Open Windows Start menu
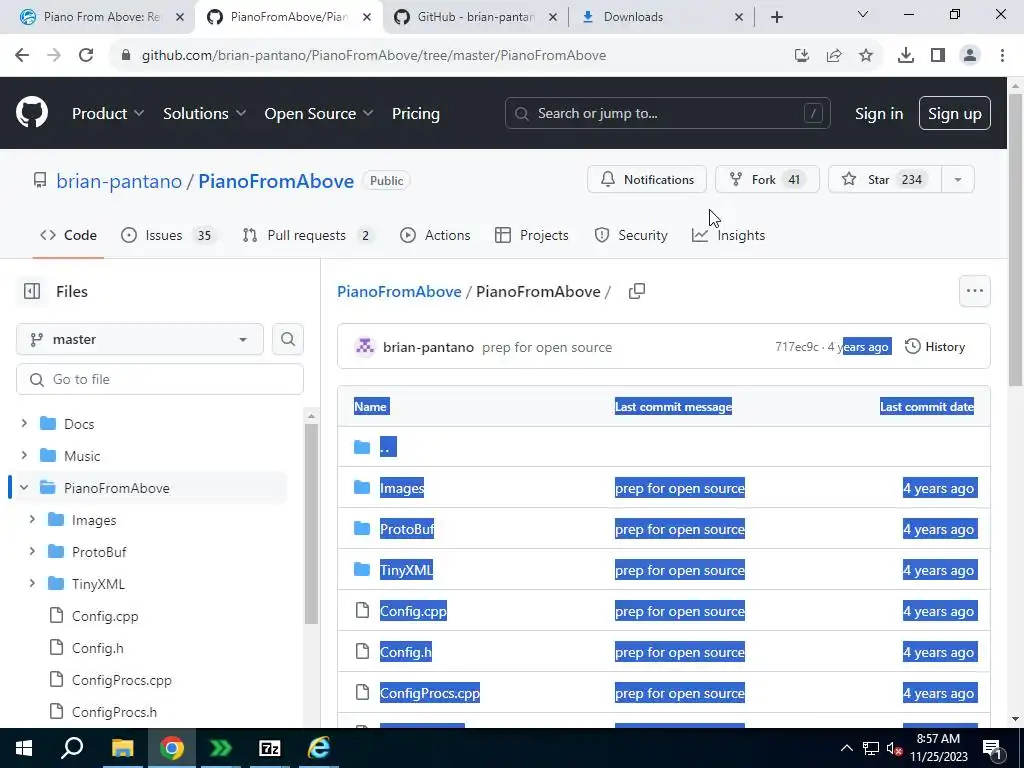 tap(24, 748)
